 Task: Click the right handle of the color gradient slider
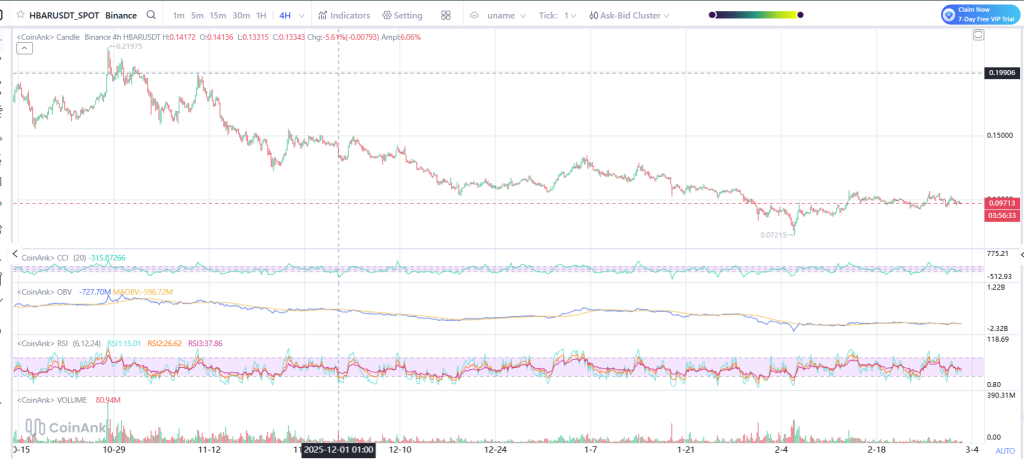[800, 14]
